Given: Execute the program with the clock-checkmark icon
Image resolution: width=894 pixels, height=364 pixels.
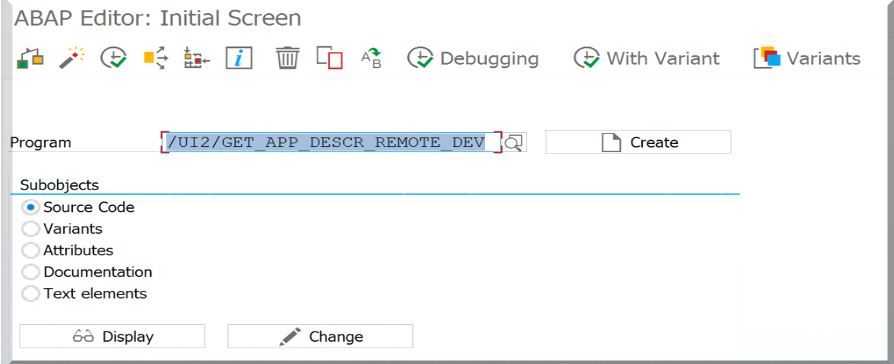Looking at the screenshot, I should point(113,58).
